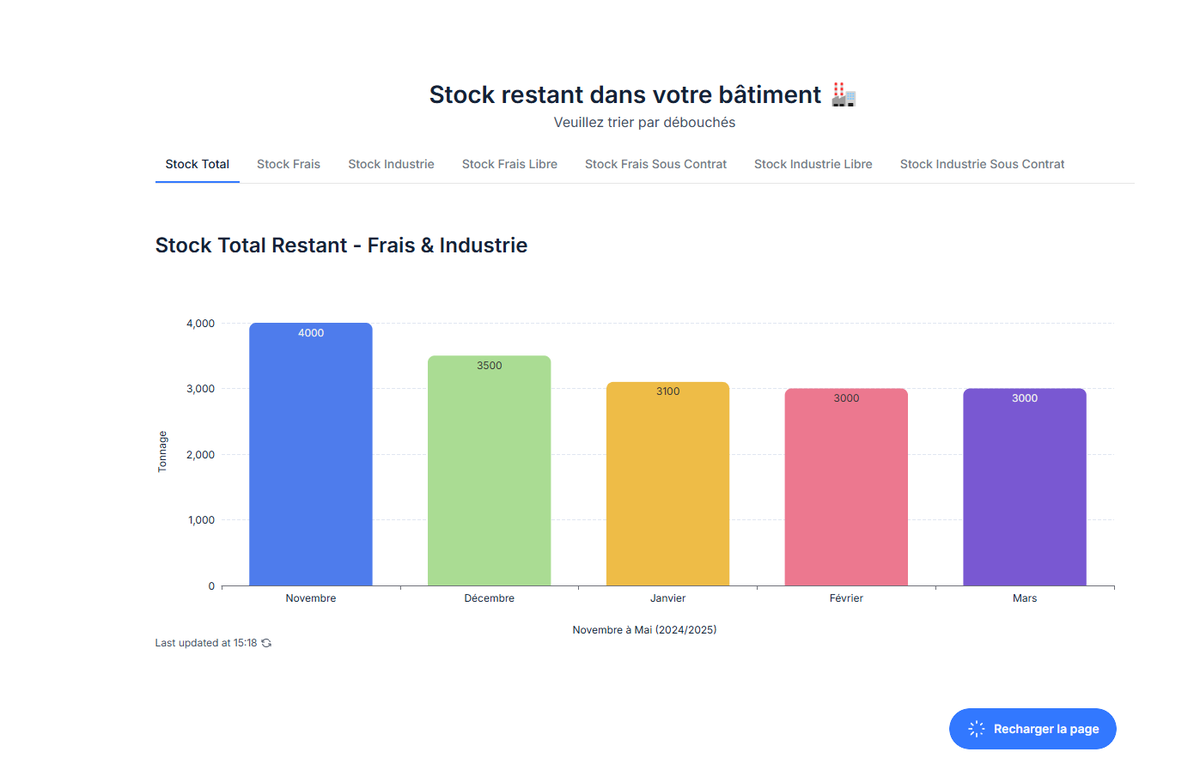Switch to Stock Frais Libre tab
The height and width of the screenshot is (758, 1200).
[x=509, y=164]
